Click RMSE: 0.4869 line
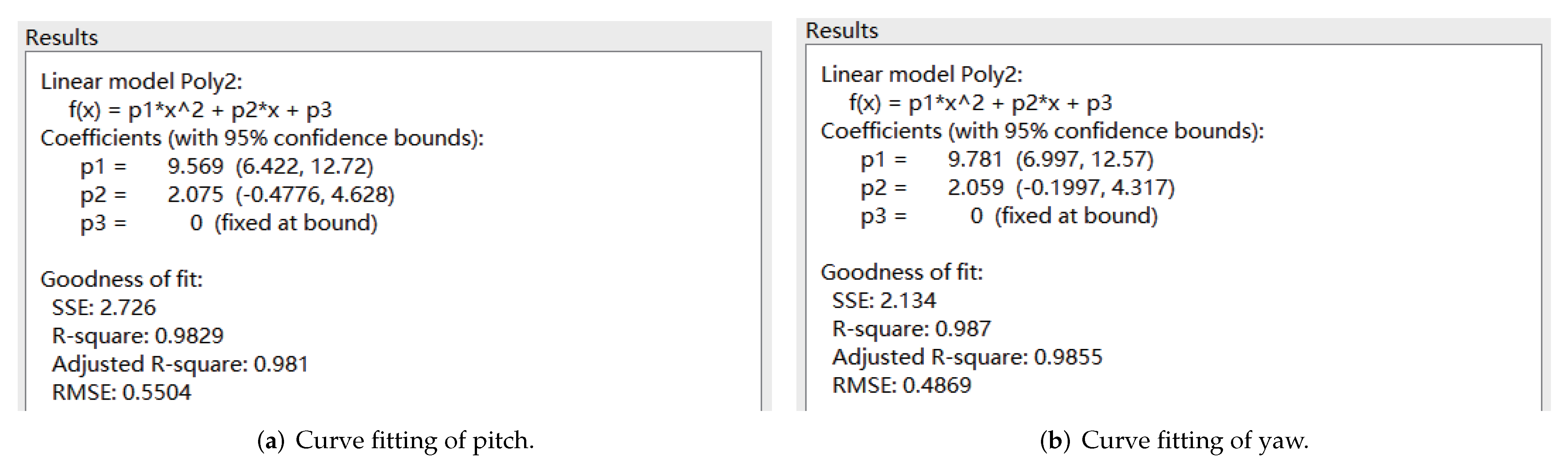 coord(901,385)
